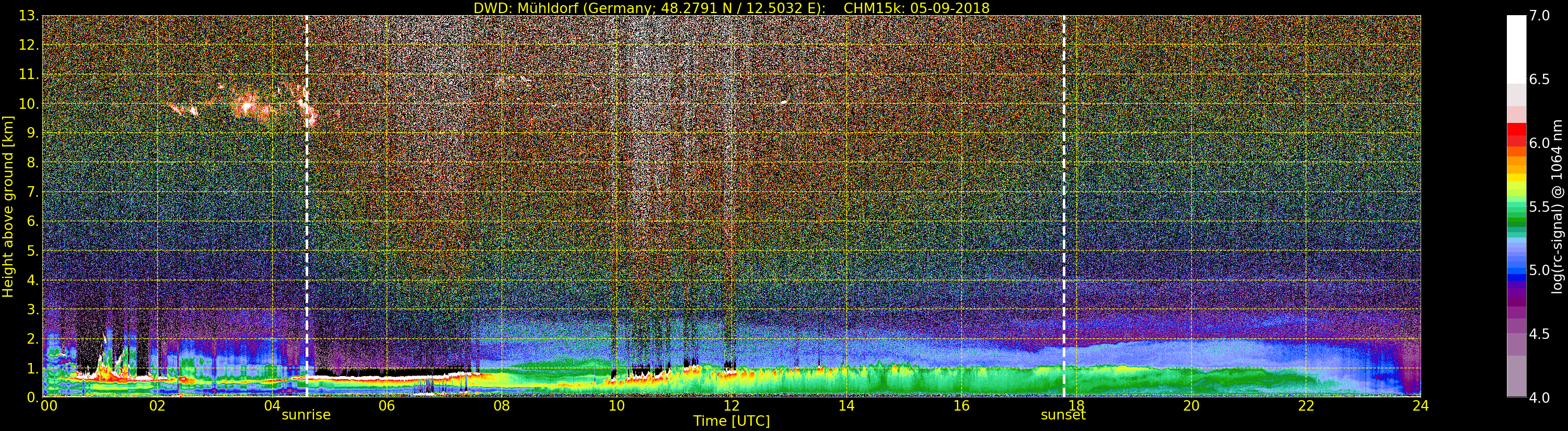Click the "11." height axis tick label

point(29,74)
